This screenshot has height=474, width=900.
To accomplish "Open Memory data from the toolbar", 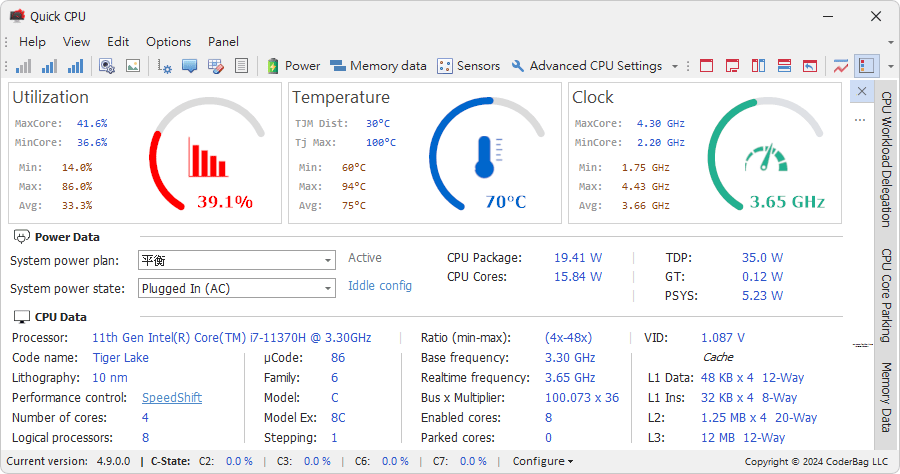I will pyautogui.click(x=378, y=66).
